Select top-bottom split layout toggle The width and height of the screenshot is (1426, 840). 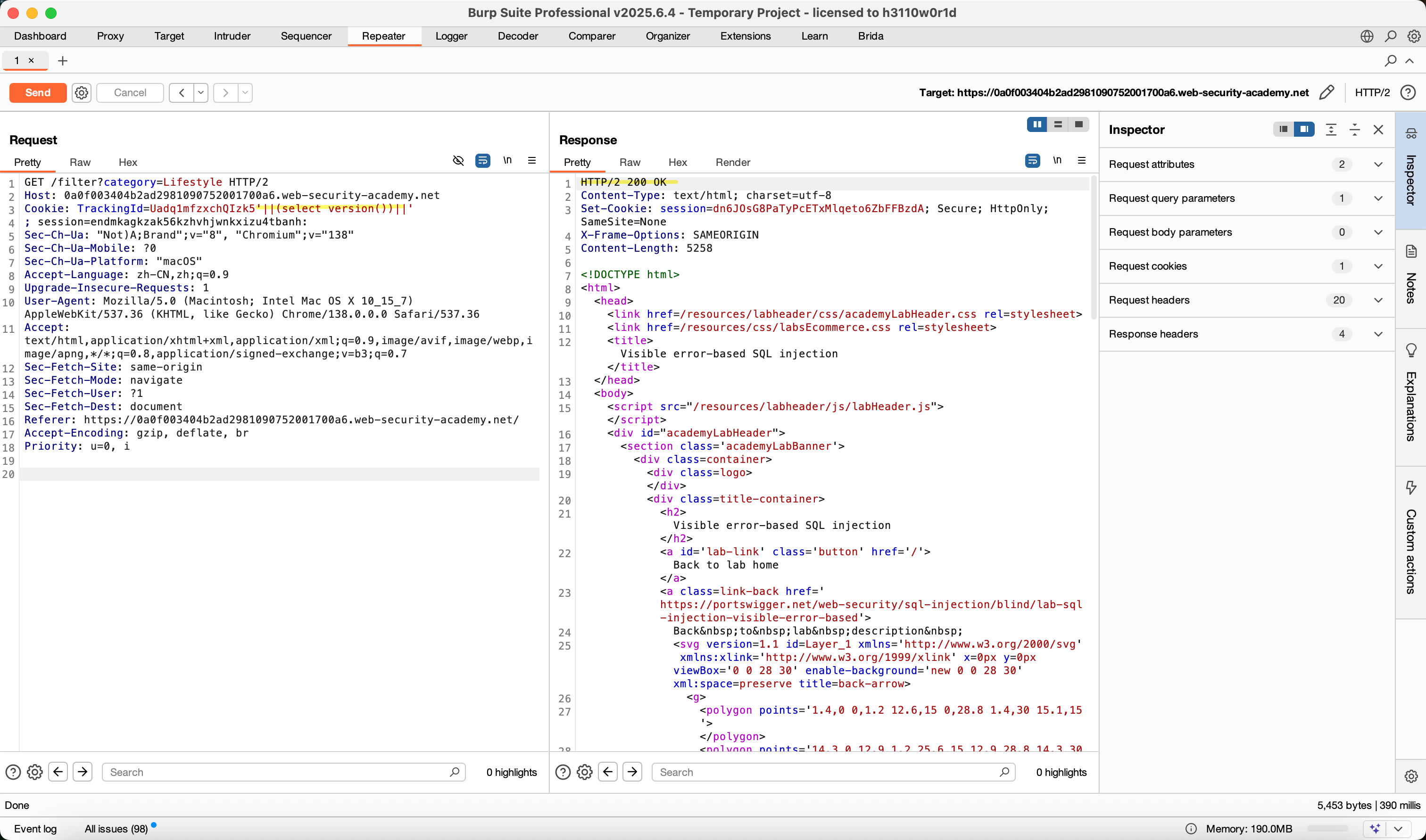click(1058, 124)
